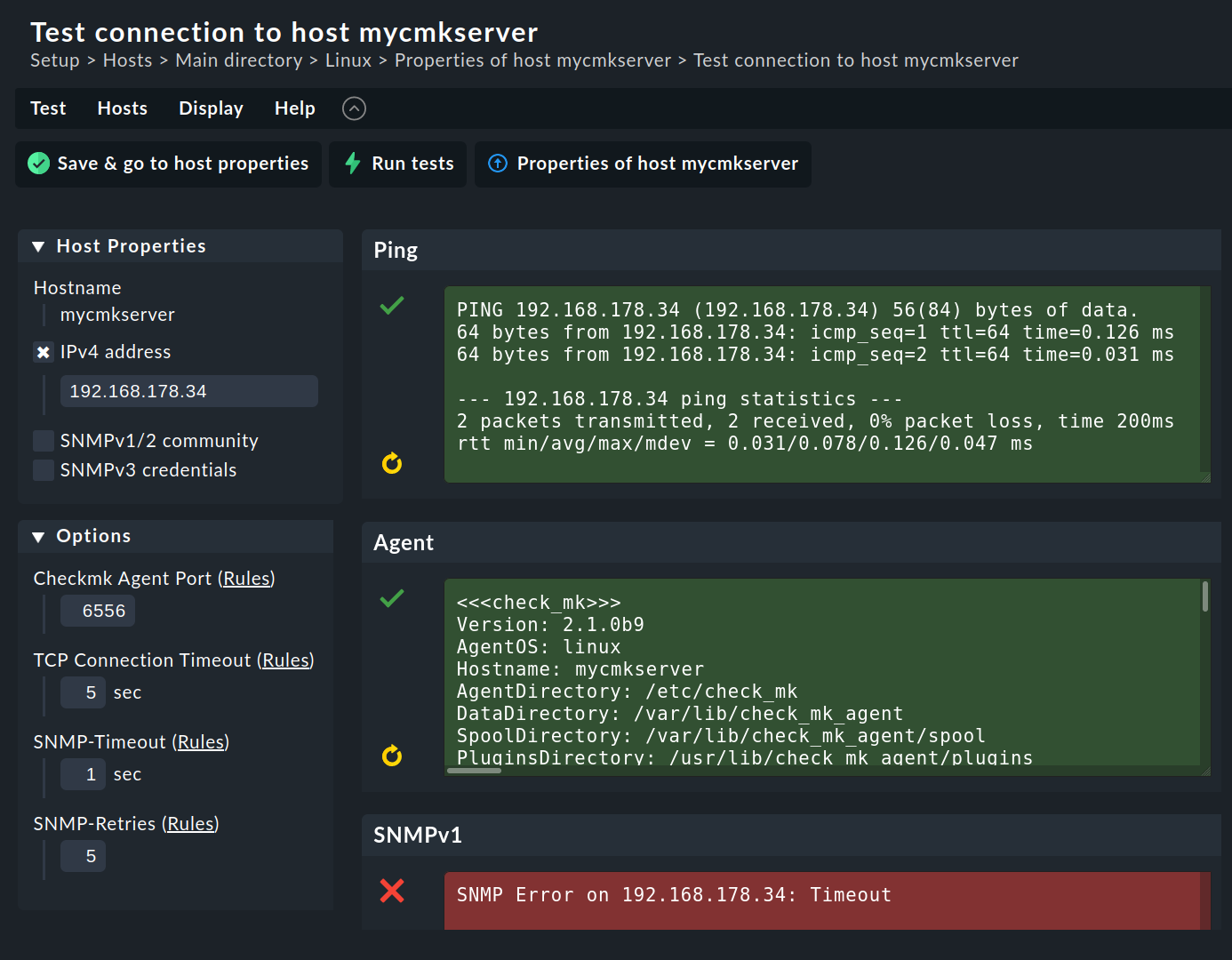Click the SNMPv1 section header
The image size is (1232, 960).
pos(791,836)
